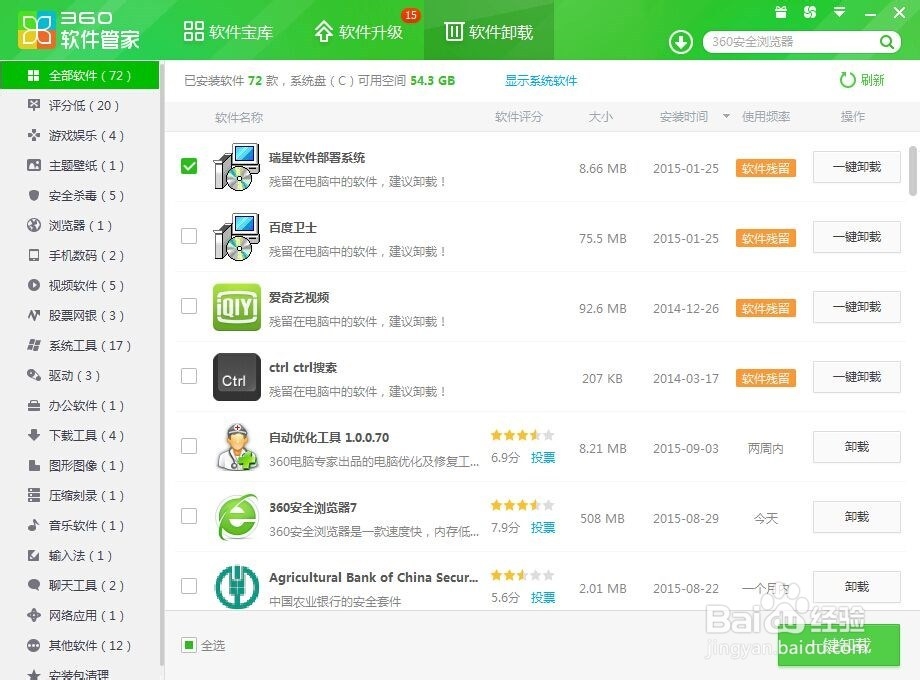The width and height of the screenshot is (920, 680).
Task: Open the title bar main menu dropdown
Action: pyautogui.click(x=840, y=12)
